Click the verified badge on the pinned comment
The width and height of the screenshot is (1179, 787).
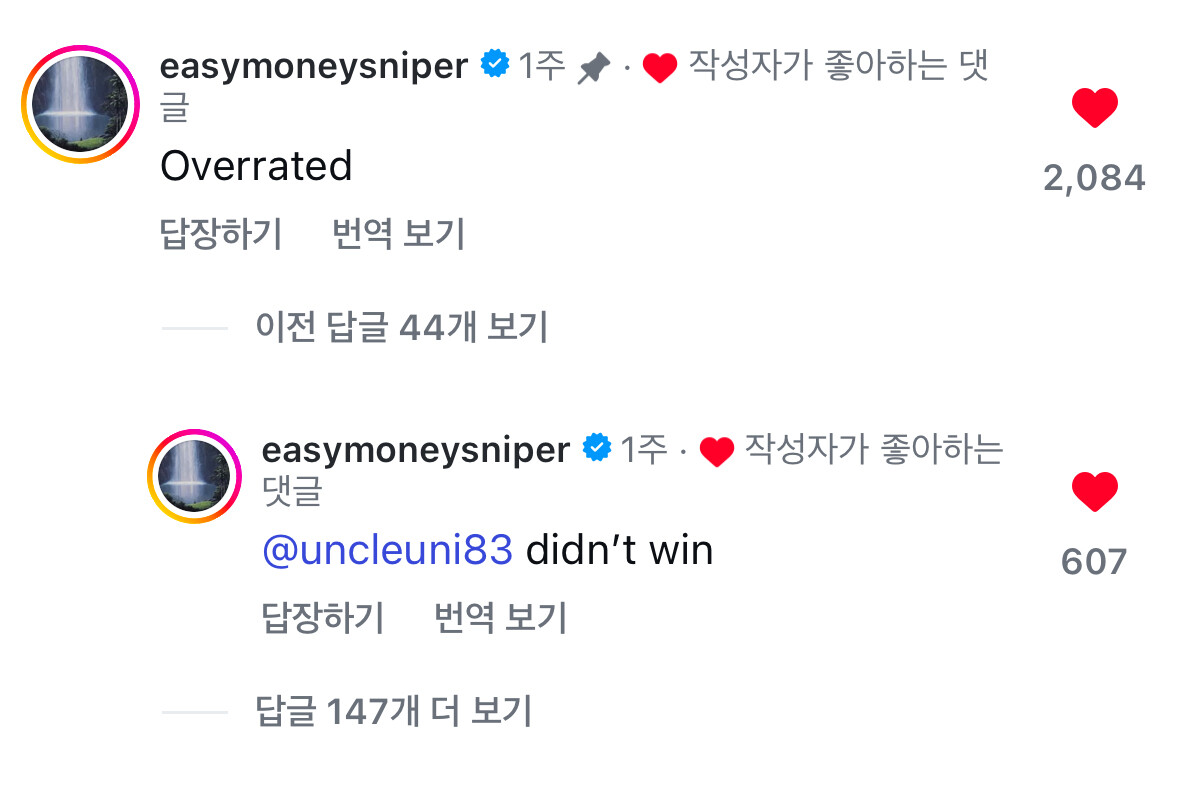(x=494, y=66)
